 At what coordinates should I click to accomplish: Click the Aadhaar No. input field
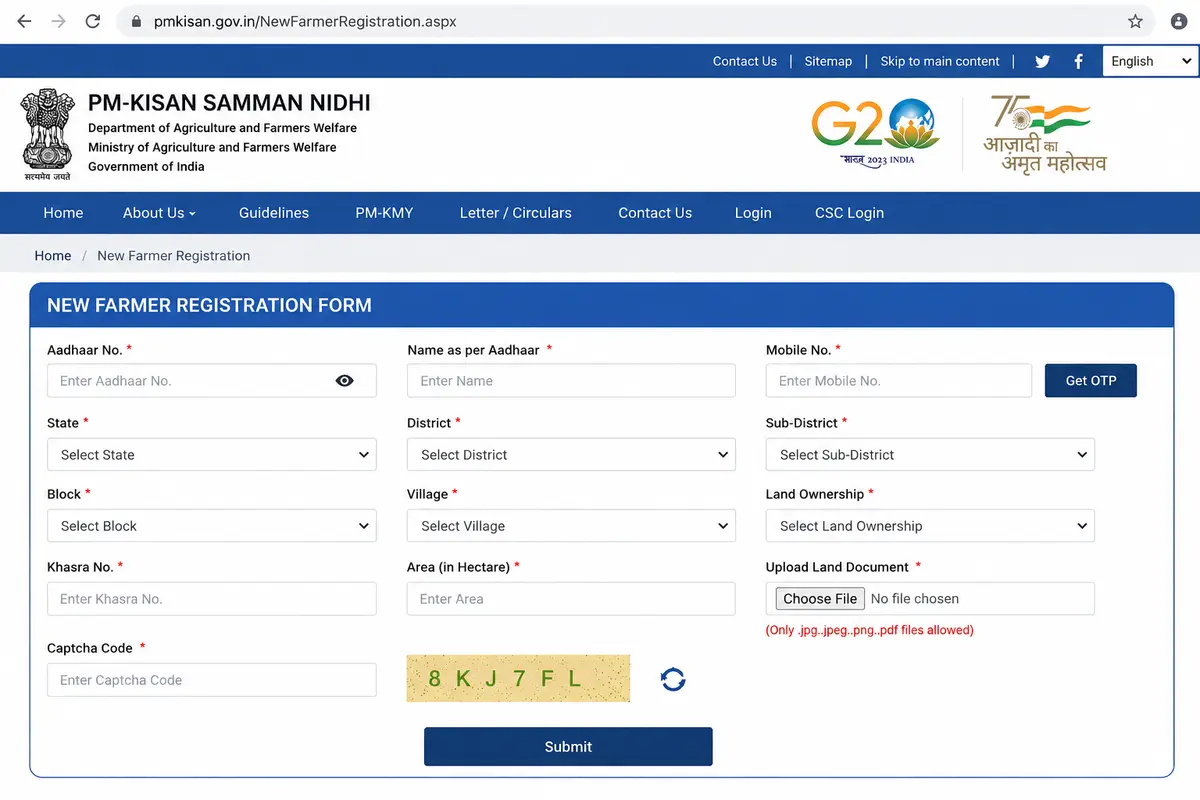click(x=212, y=381)
